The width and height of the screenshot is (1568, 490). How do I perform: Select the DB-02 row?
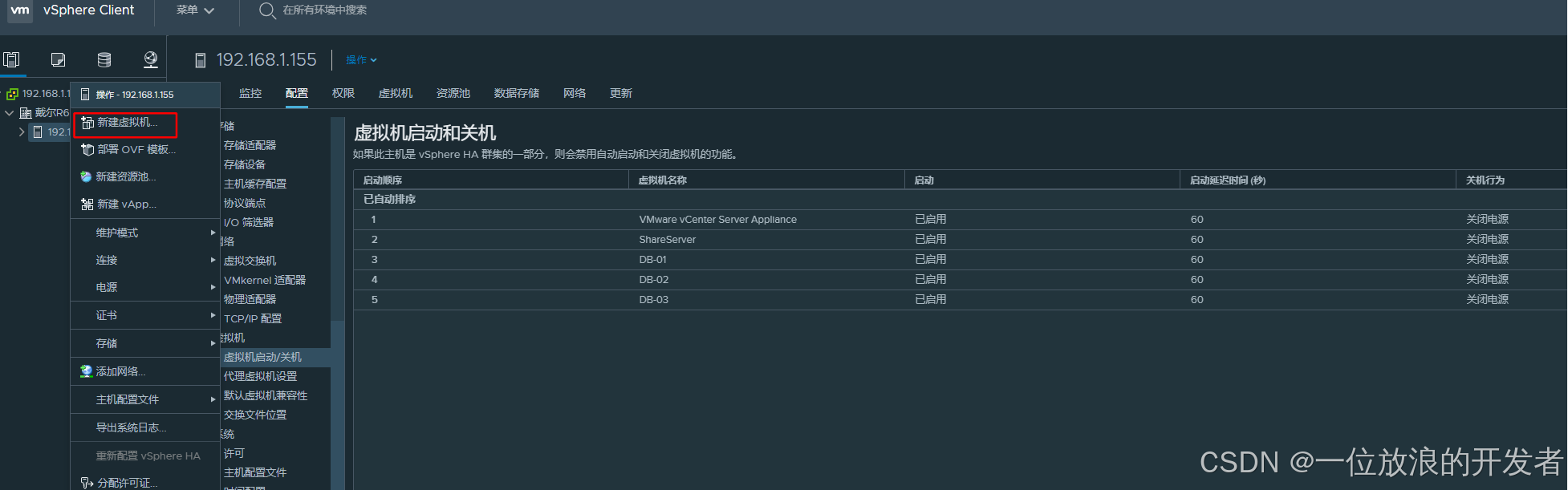pos(960,279)
